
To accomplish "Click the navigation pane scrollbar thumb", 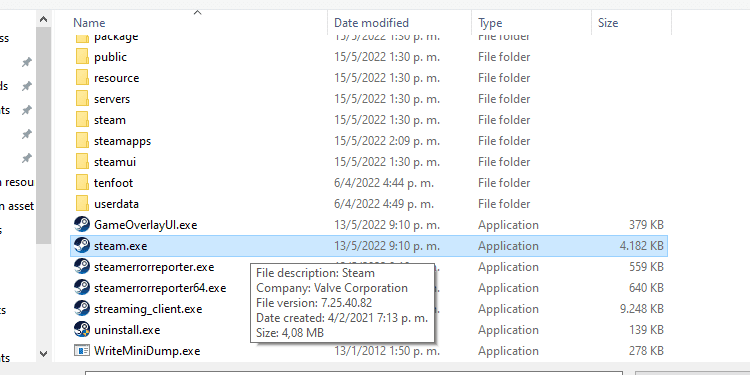I will click(x=43, y=136).
